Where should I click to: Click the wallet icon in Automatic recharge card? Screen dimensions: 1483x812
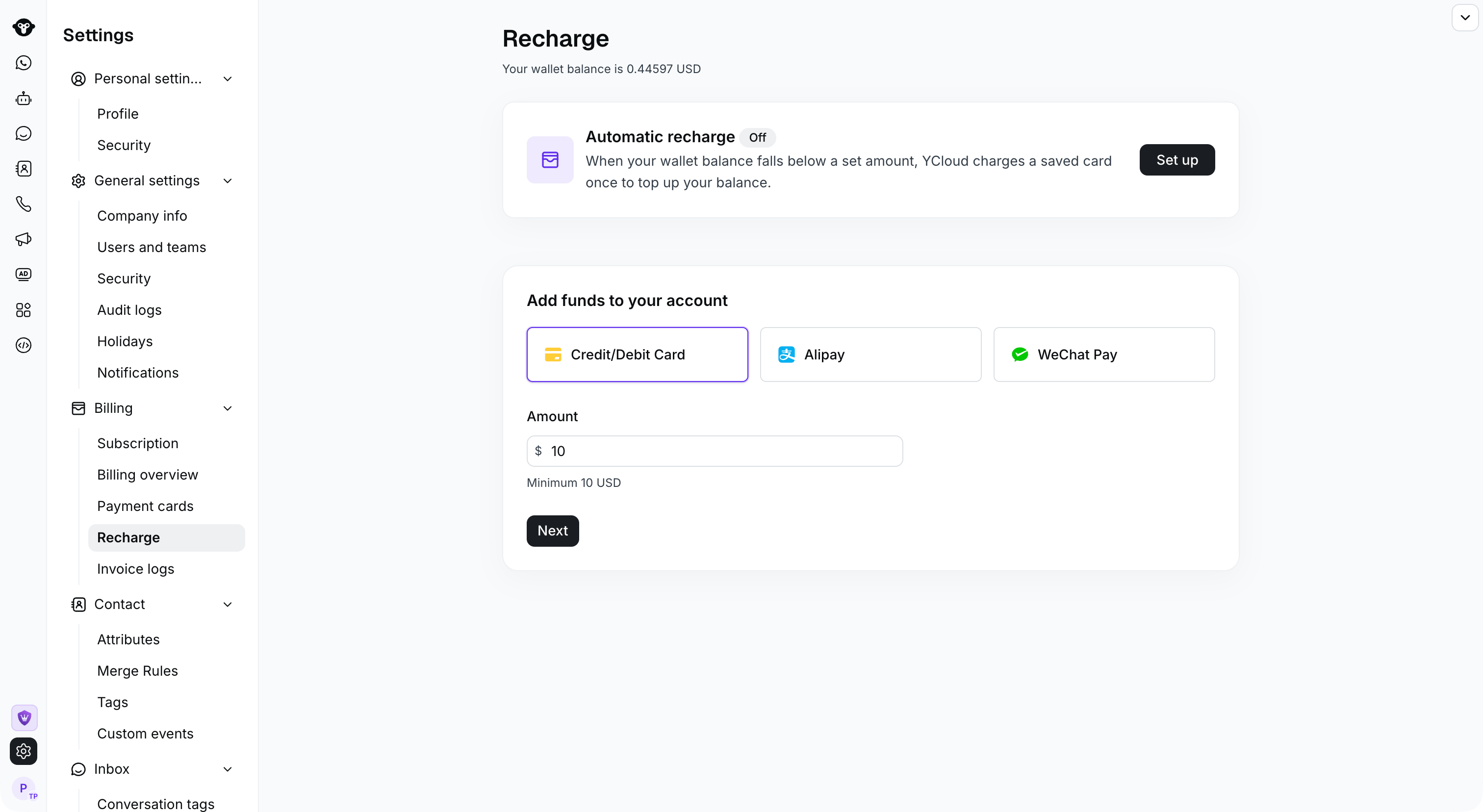coord(550,160)
